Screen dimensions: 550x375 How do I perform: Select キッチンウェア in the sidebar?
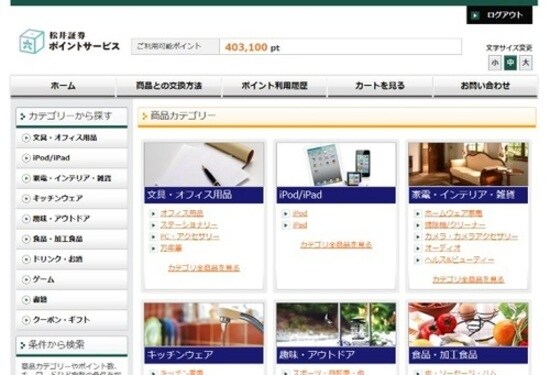[72, 199]
